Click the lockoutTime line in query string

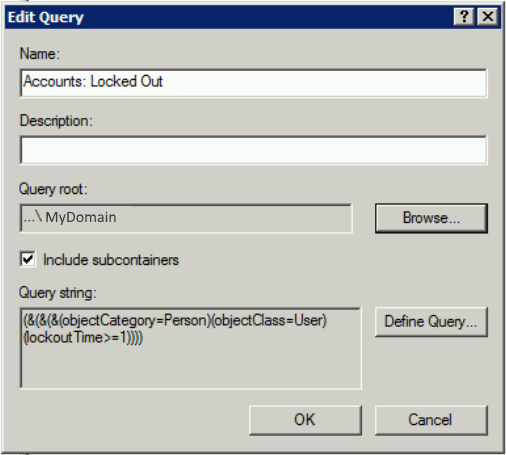click(x=83, y=337)
